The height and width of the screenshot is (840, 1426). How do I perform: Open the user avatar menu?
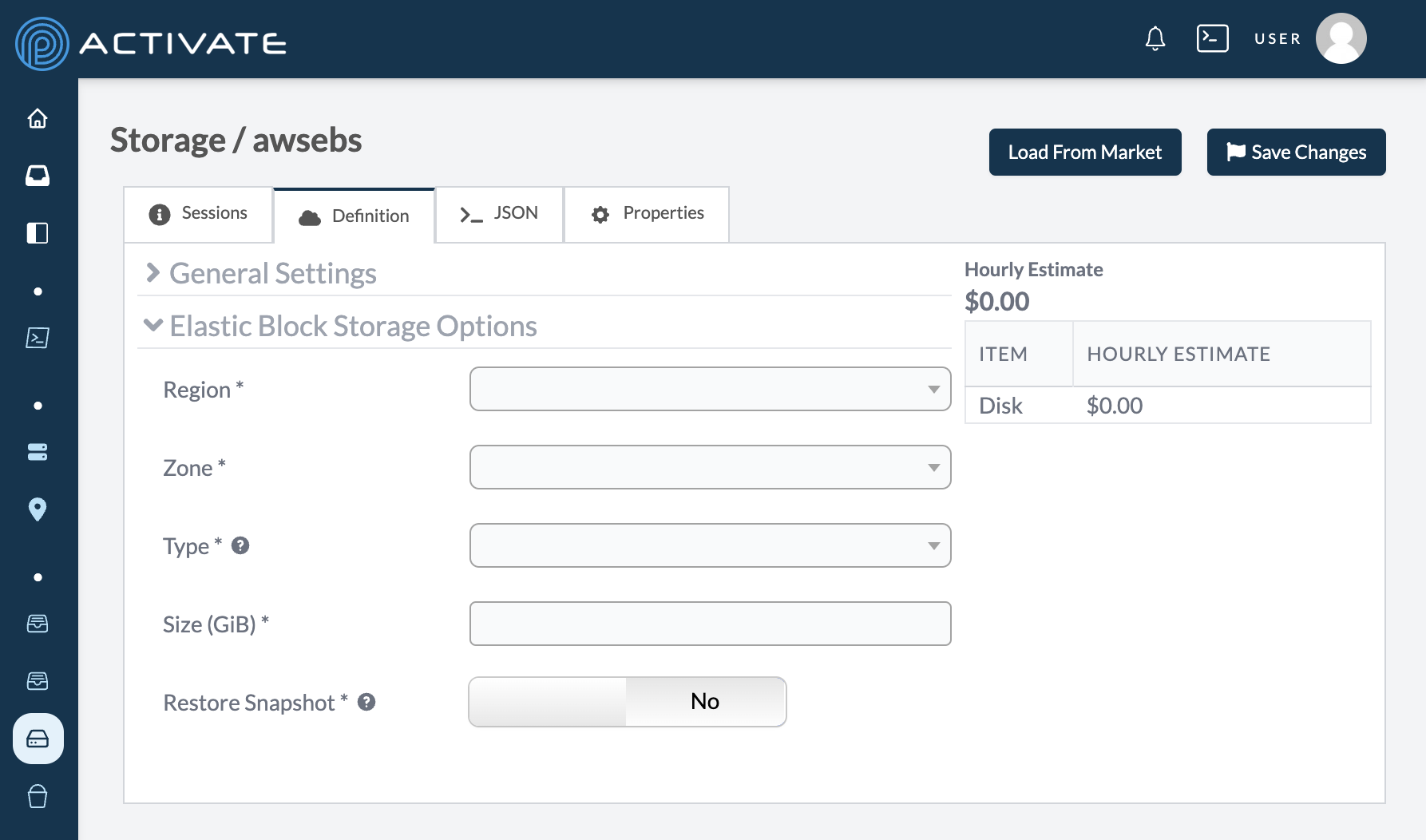coord(1341,38)
